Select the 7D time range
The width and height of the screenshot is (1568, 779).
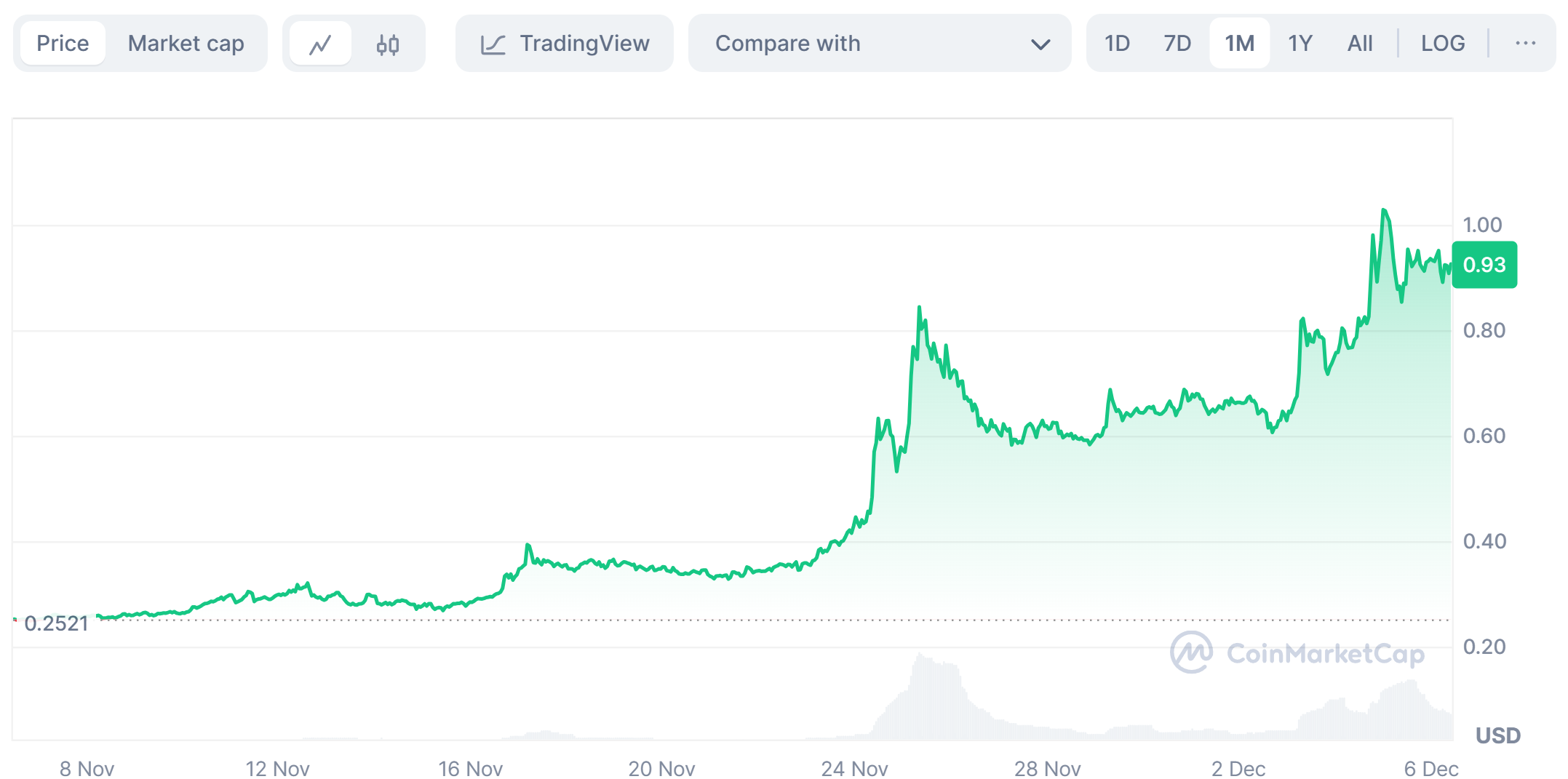coord(1177,44)
